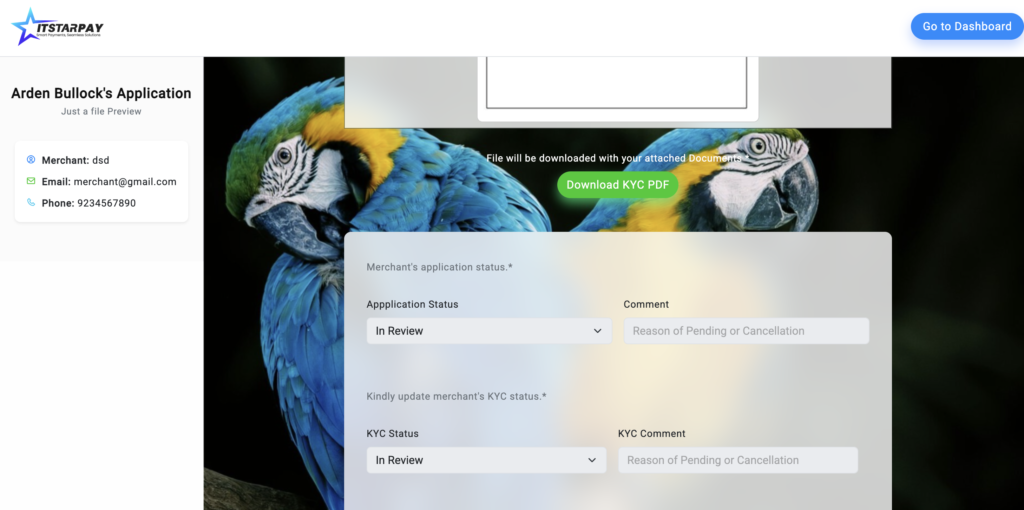Select the KYC Status In Review box
Viewport: 1024px width, 510px height.
coord(487,460)
